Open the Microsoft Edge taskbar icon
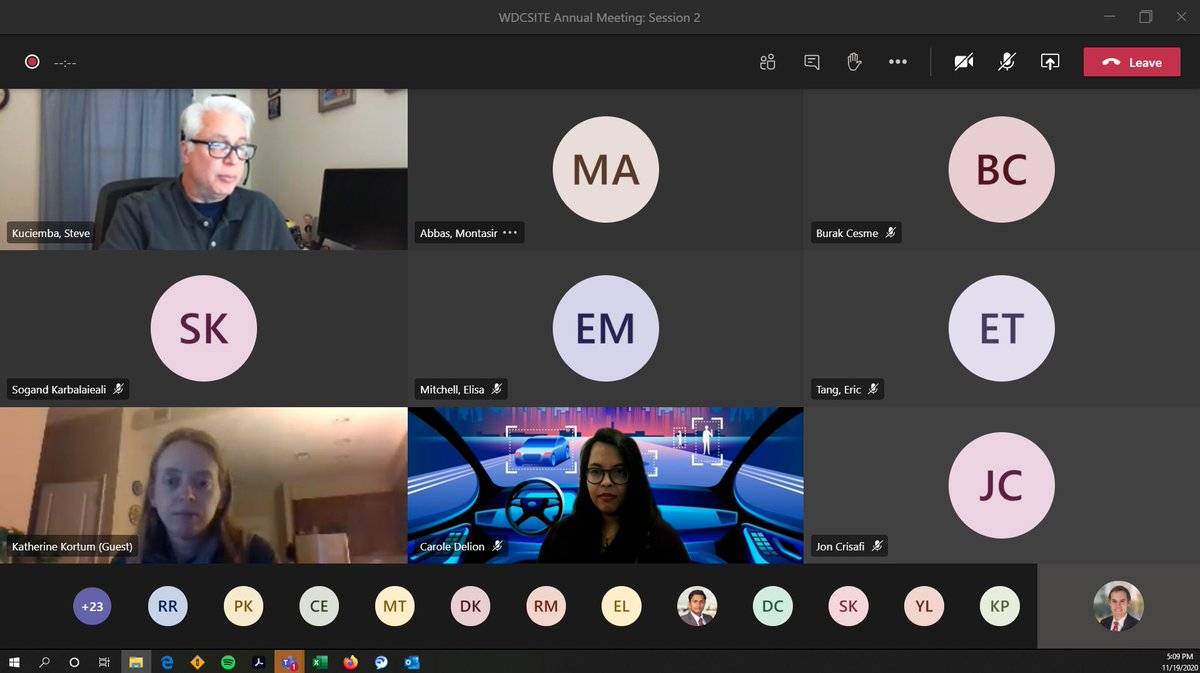Viewport: 1200px width, 673px height. coord(167,662)
